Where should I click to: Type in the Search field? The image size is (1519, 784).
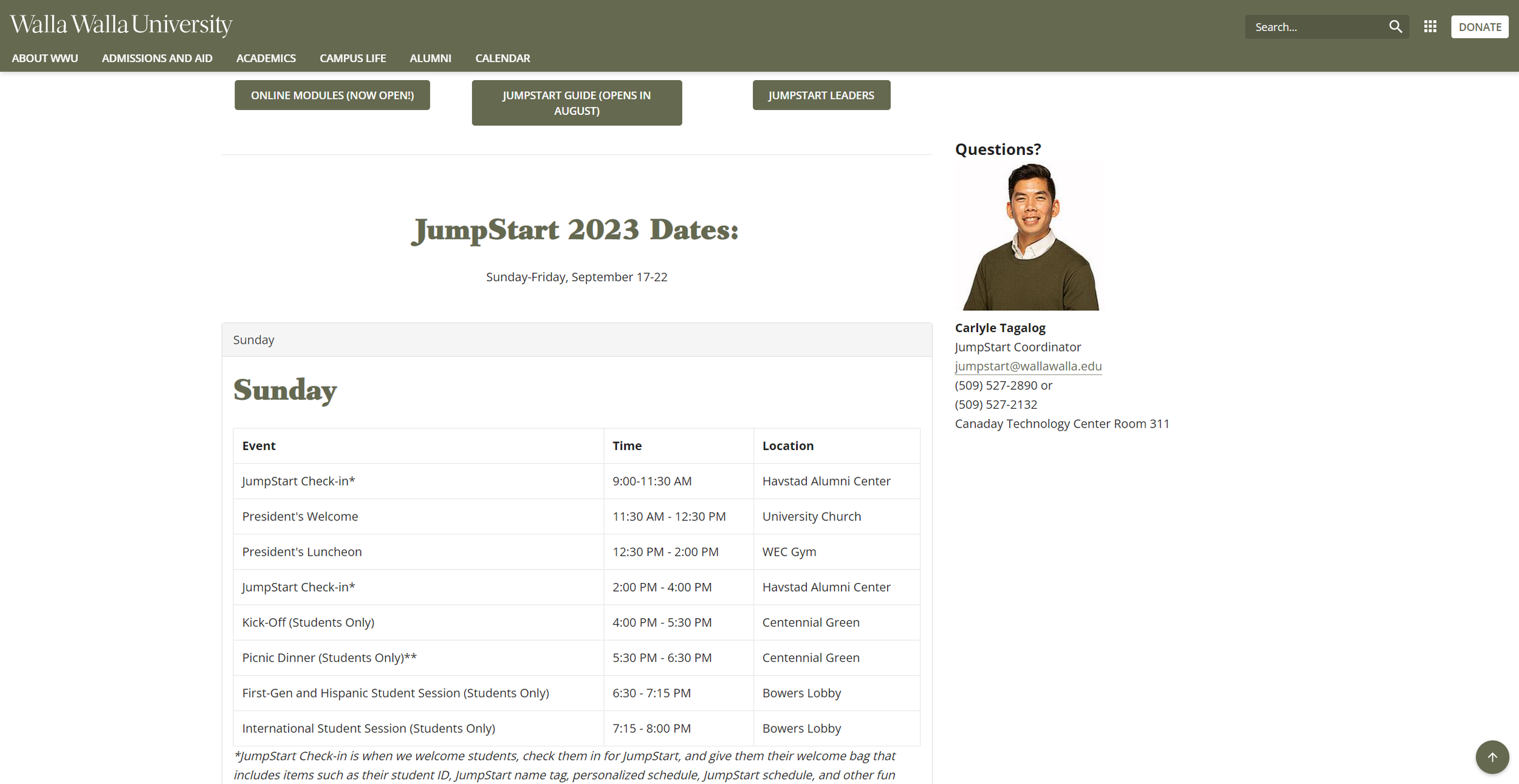point(1315,27)
